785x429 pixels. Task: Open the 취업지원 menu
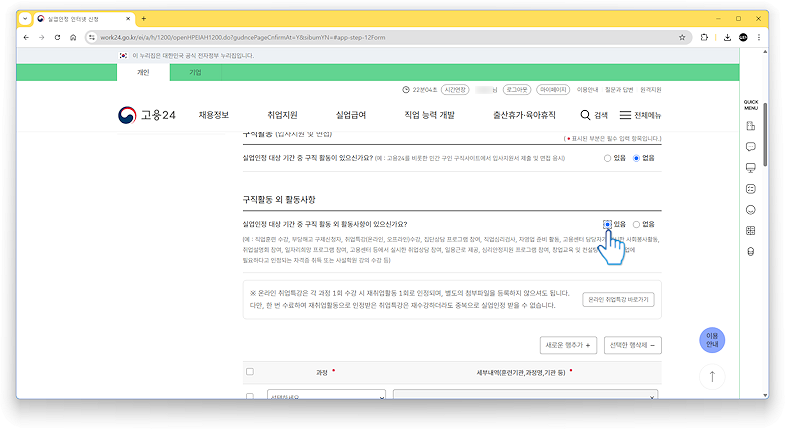282,115
